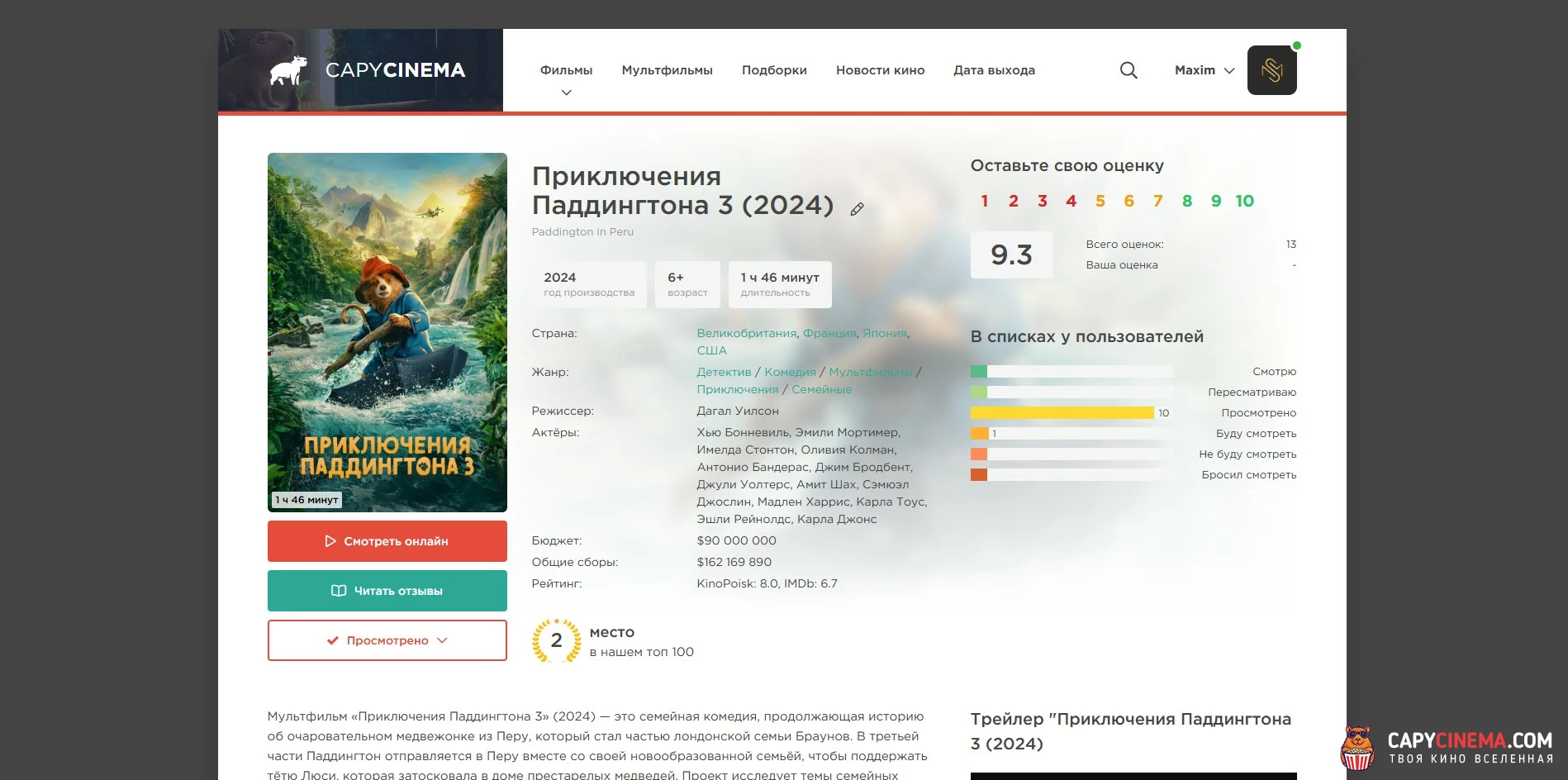1568x780 pixels.
Task: Click the 2024 год производства tag
Action: click(x=589, y=284)
